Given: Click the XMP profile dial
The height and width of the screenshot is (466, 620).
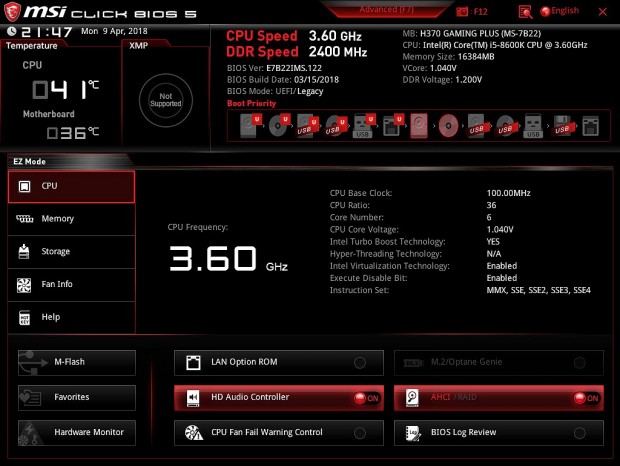Looking at the screenshot, I should point(166,100).
